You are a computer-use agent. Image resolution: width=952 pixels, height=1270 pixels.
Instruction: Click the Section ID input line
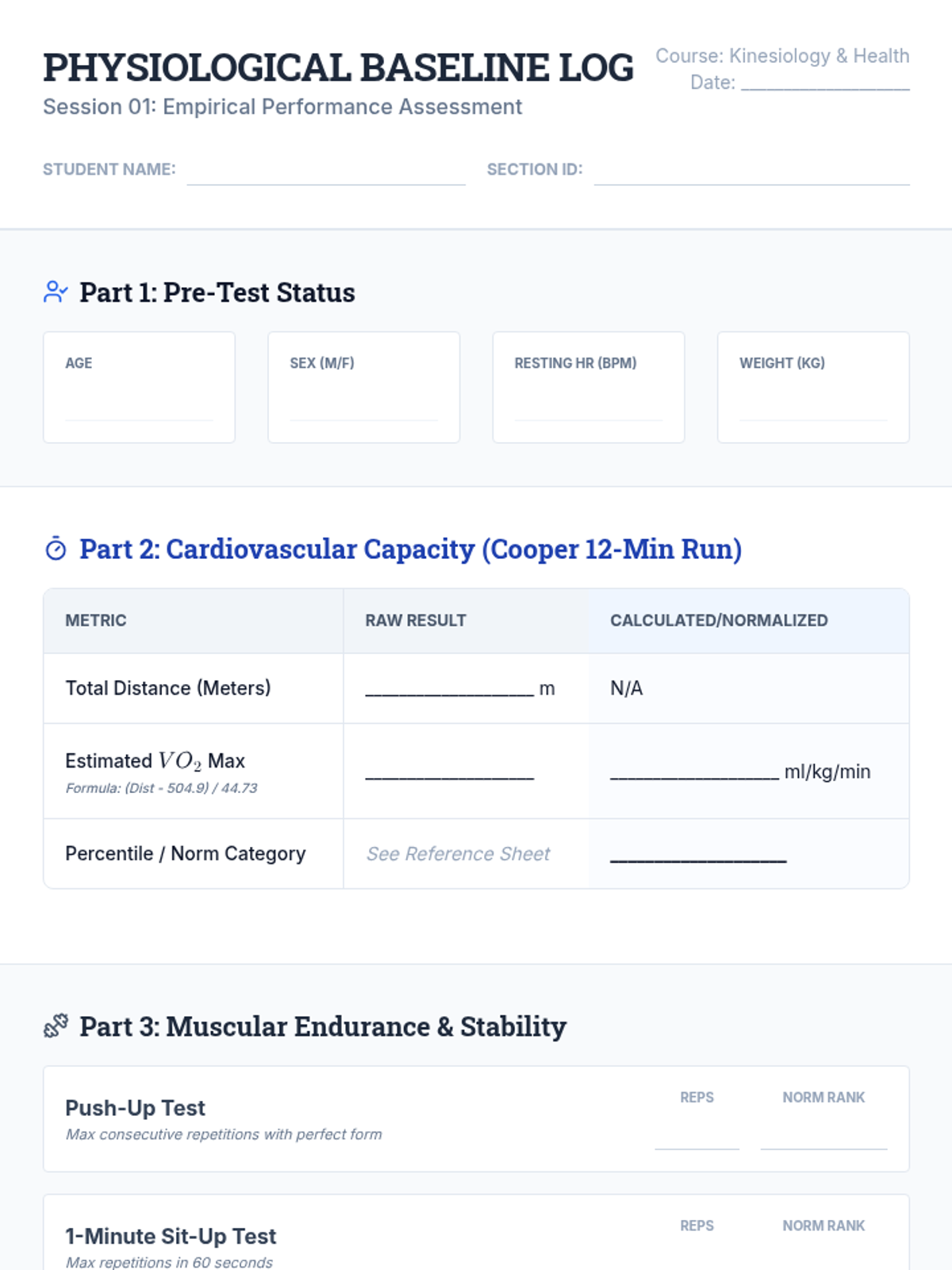[x=751, y=172]
